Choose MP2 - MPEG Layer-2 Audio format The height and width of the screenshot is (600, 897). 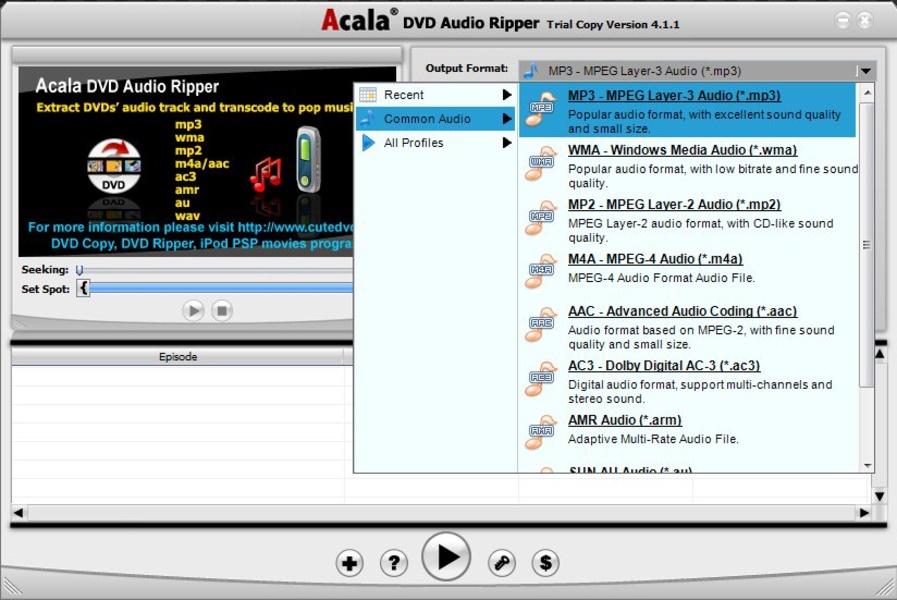[688, 219]
